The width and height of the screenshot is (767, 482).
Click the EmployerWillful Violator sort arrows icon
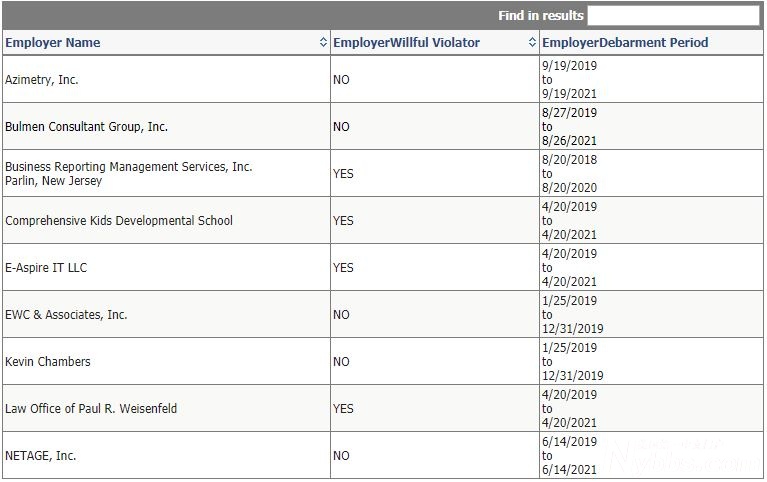532,43
